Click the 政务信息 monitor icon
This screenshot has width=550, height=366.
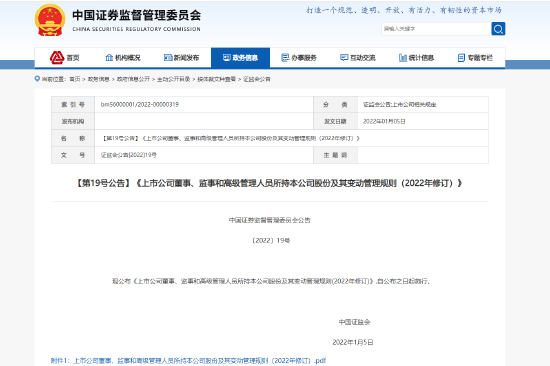(x=227, y=58)
